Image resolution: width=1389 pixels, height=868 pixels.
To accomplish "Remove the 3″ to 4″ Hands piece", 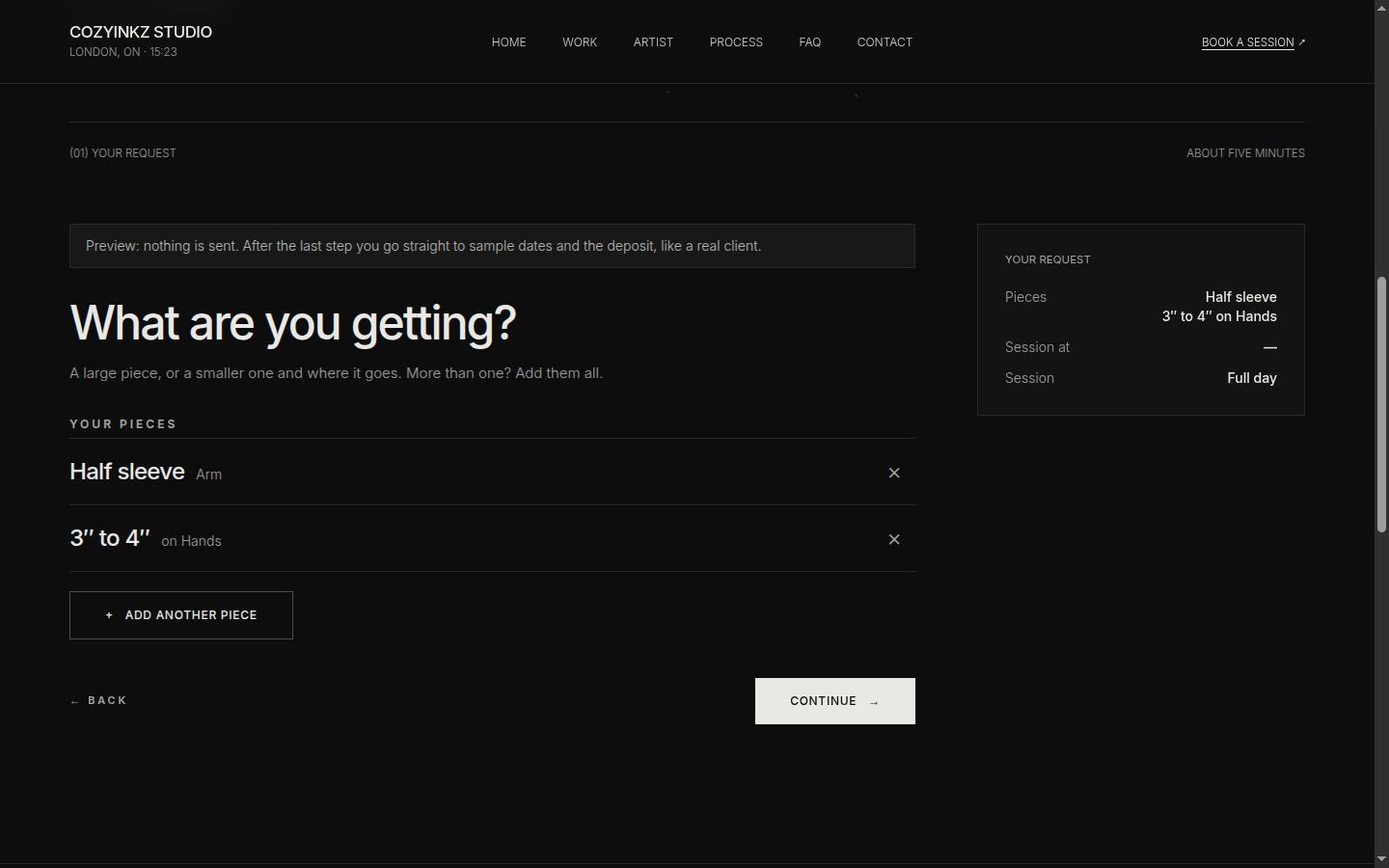I will pyautogui.click(x=894, y=539).
